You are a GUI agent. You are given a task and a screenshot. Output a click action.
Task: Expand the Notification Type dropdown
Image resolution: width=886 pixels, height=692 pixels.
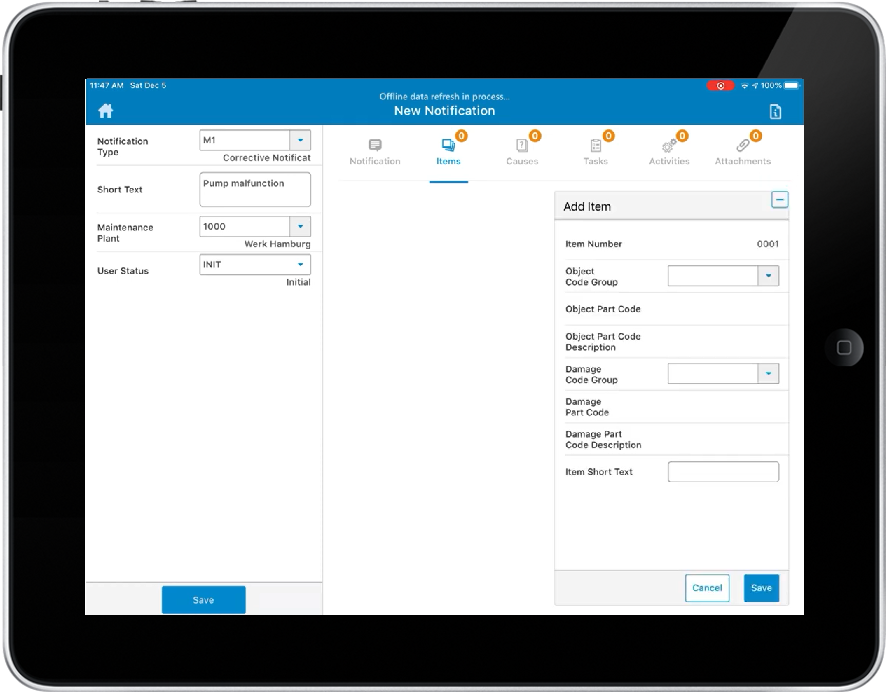click(300, 141)
